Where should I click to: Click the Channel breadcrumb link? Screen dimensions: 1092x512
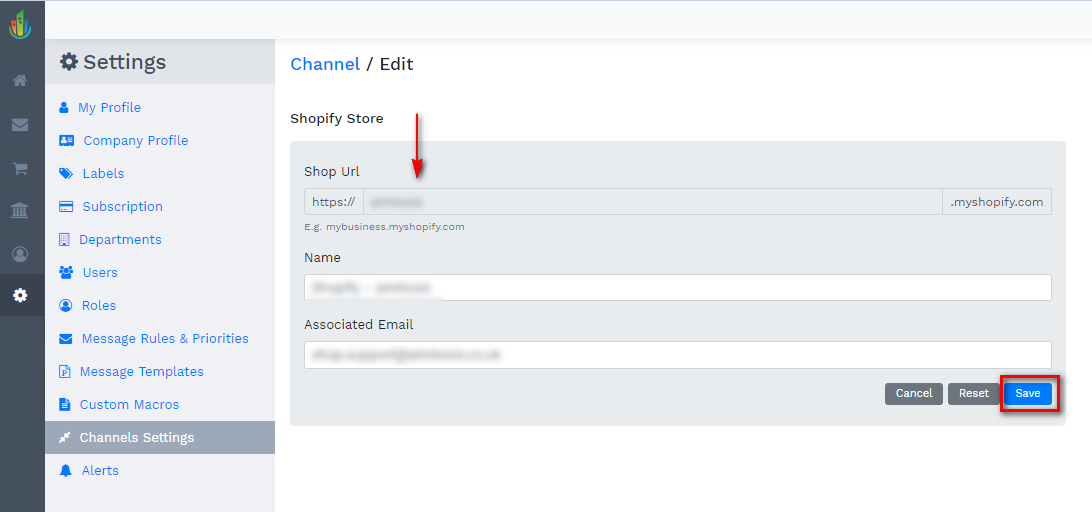click(325, 64)
